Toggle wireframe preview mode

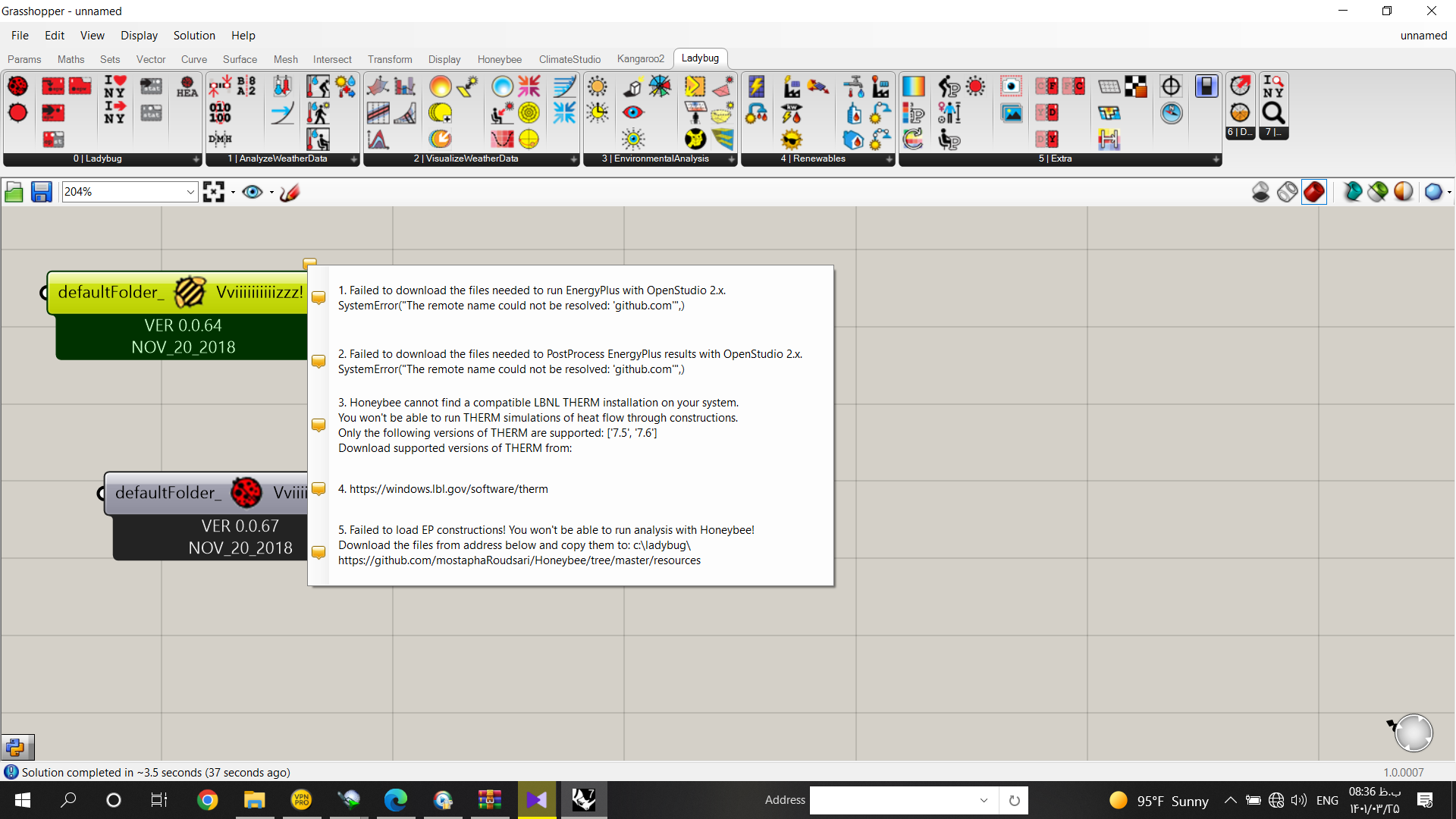point(1287,192)
